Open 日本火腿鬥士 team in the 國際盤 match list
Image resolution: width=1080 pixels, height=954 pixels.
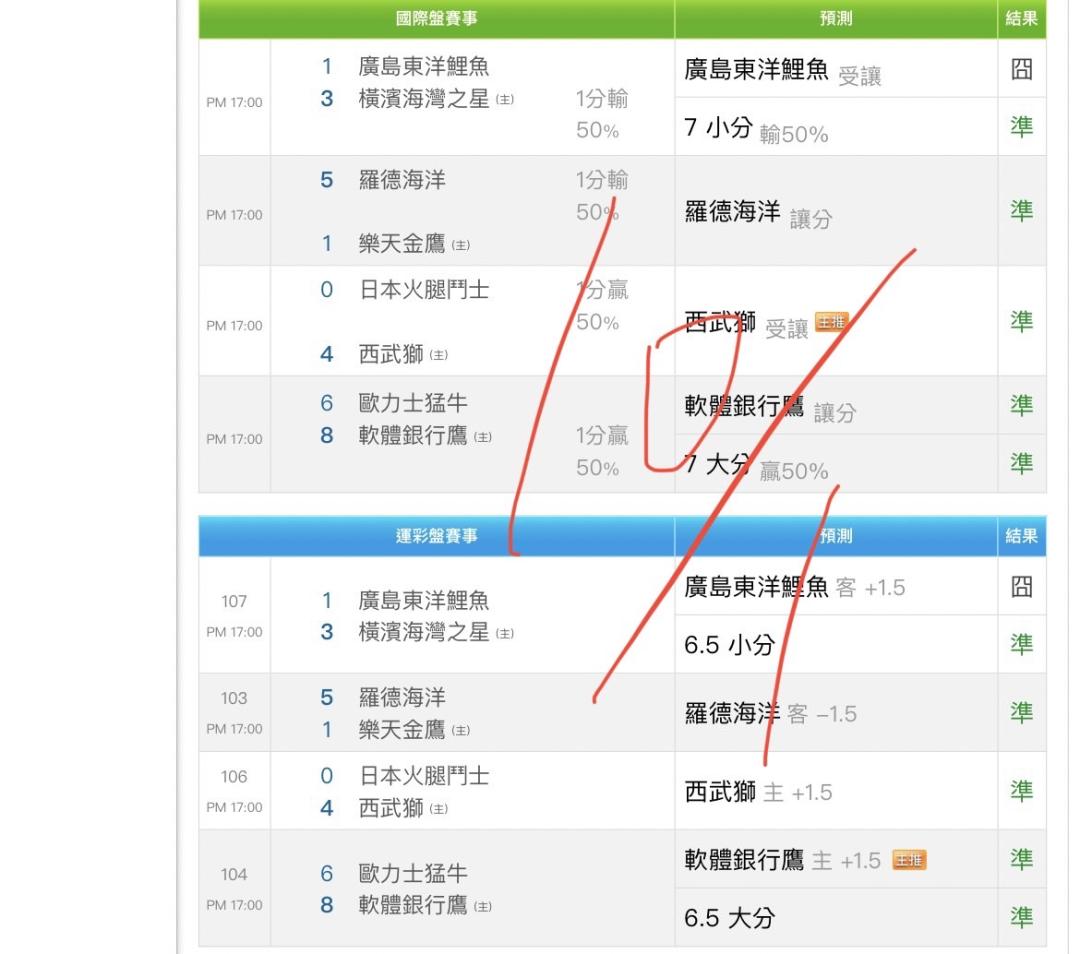pyautogui.click(x=424, y=290)
